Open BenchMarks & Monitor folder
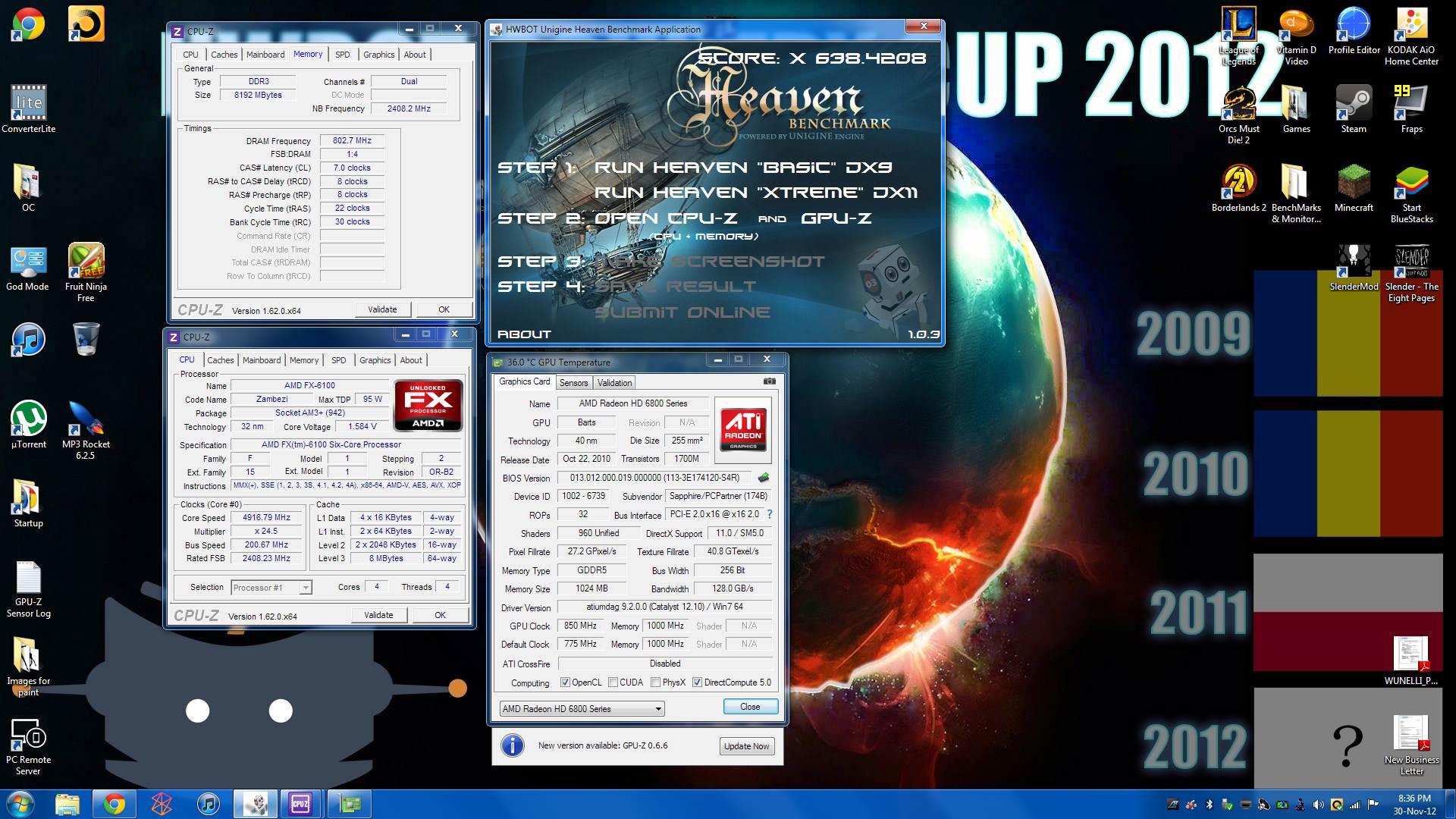 click(x=1296, y=194)
